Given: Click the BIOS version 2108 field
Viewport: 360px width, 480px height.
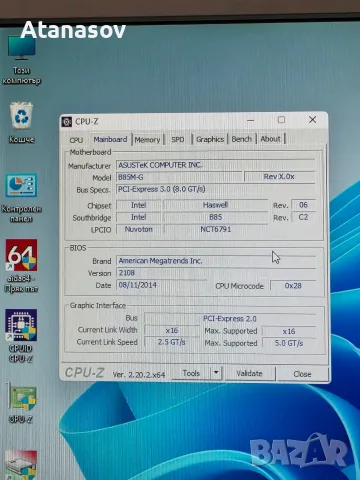Looking at the screenshot, I should (215, 273).
